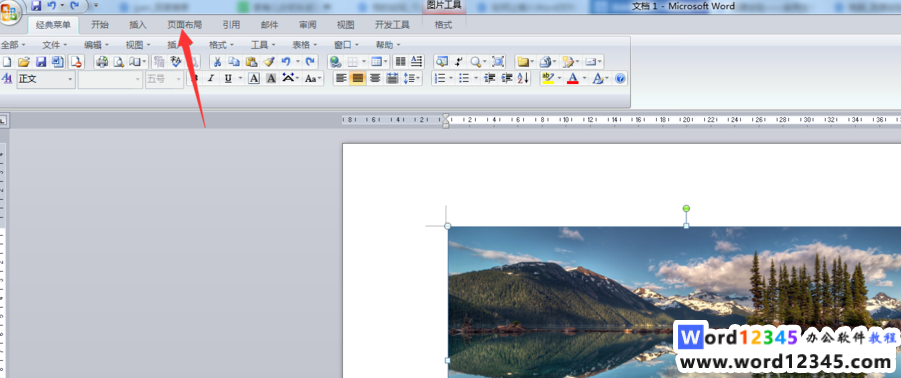
Task: Click the Redo arrow in the classic toolbar
Action: point(310,61)
